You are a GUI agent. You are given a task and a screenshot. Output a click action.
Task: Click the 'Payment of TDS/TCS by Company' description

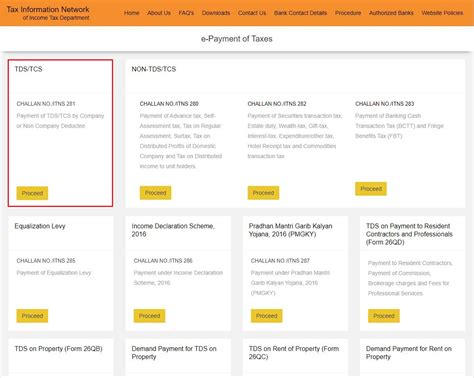tap(60, 121)
